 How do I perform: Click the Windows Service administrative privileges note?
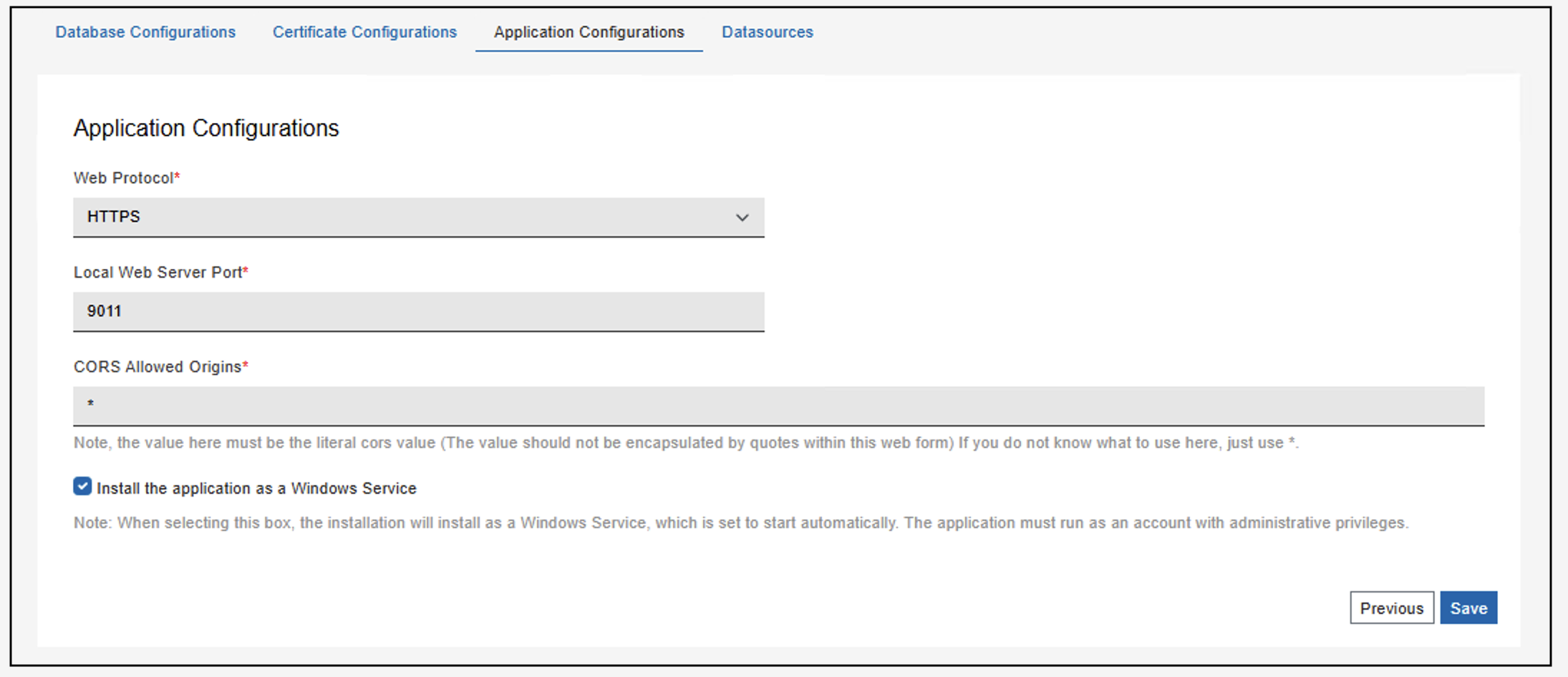(740, 523)
